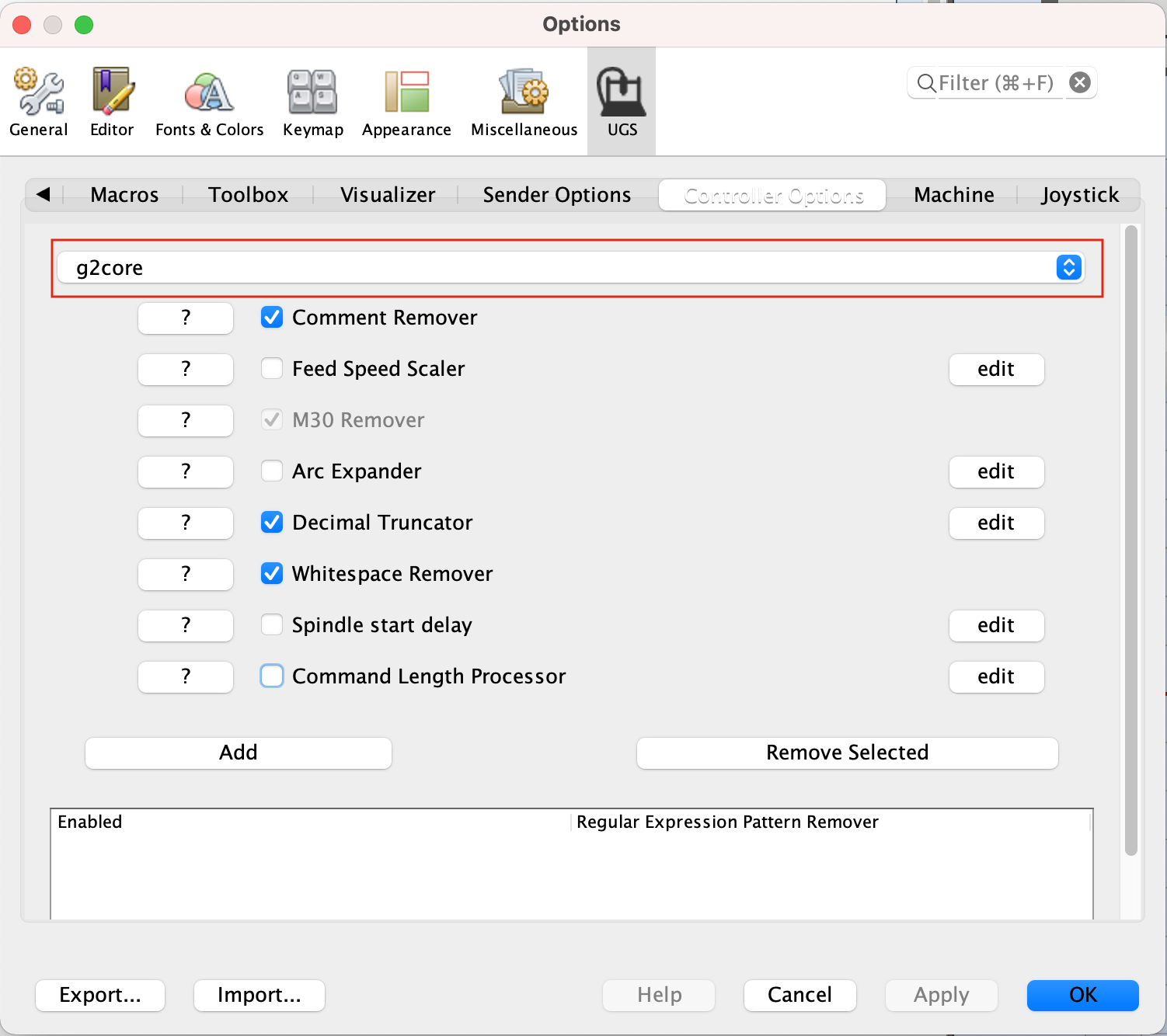The image size is (1167, 1036).
Task: Open the Keymap settings icon
Action: pyautogui.click(x=312, y=101)
